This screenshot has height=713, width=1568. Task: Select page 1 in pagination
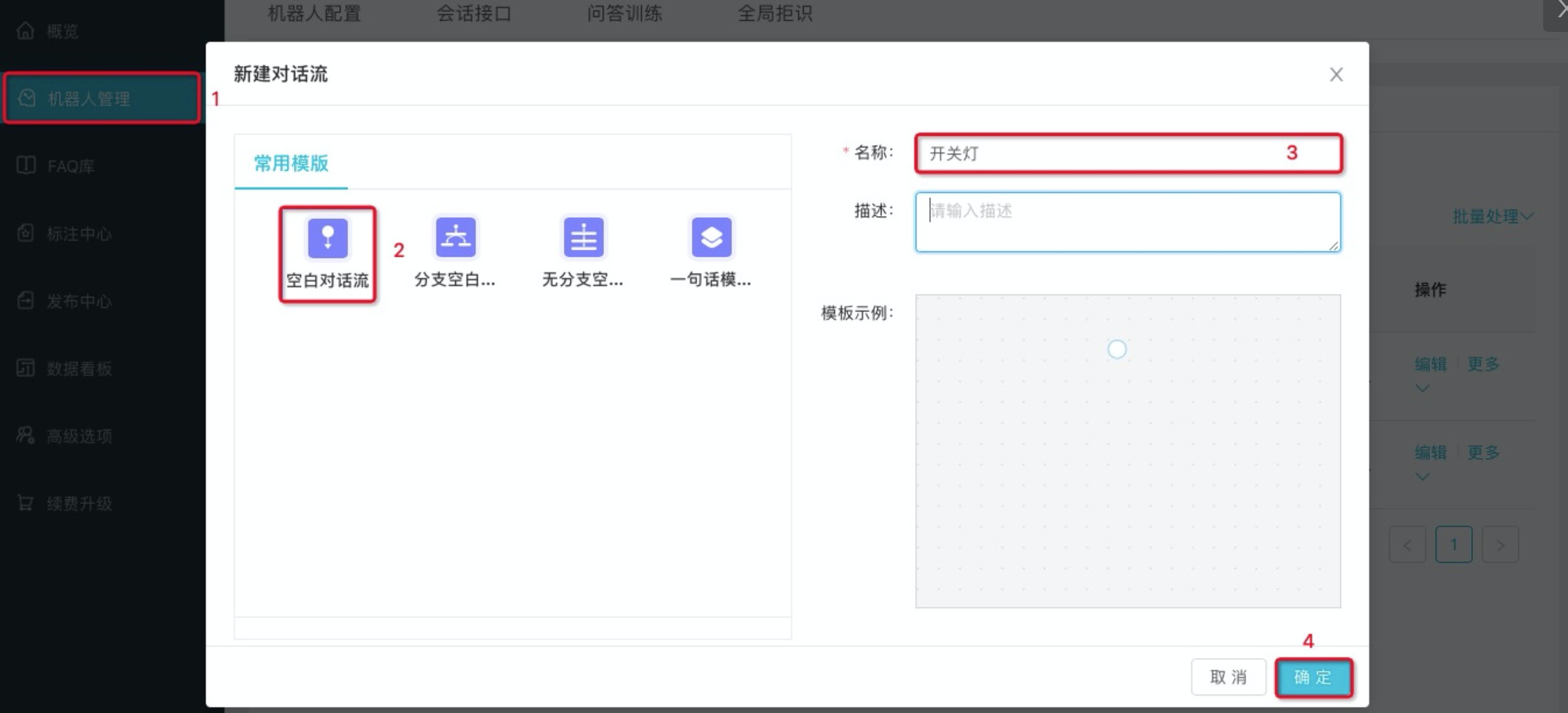tap(1453, 544)
